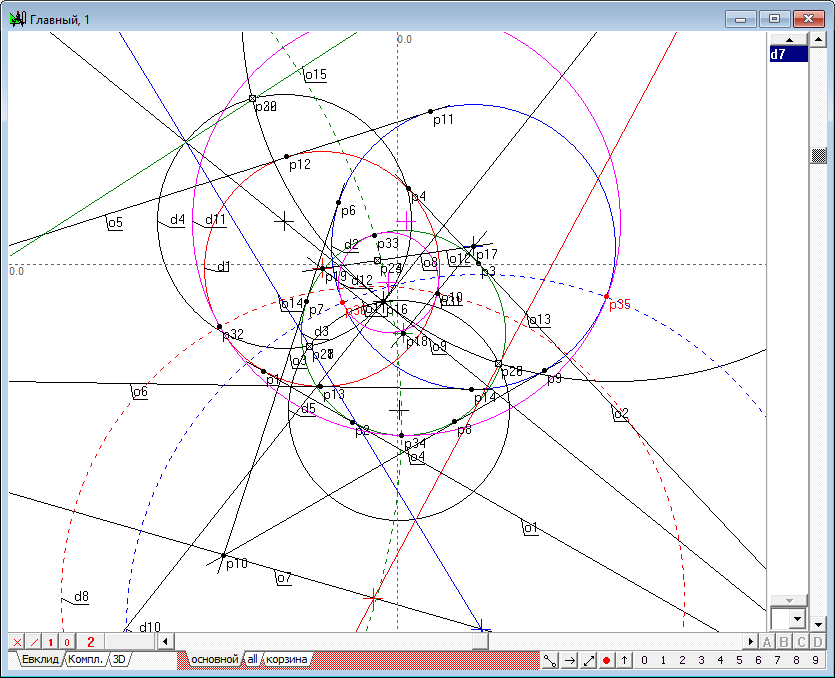Click digit 2 in bottom number row
This screenshot has width=835, height=678.
[682, 660]
